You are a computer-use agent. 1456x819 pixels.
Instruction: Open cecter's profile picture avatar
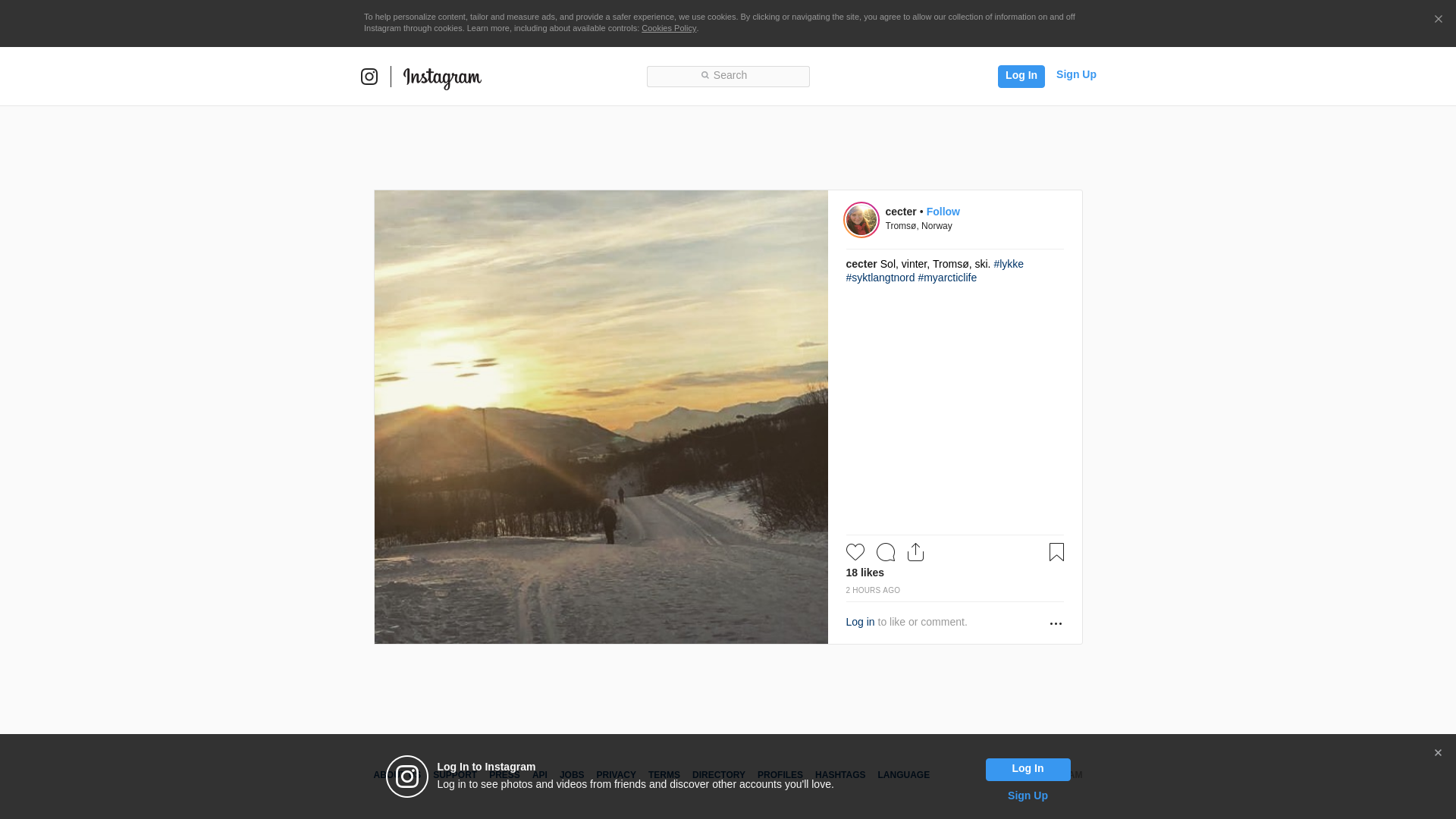coord(861,220)
